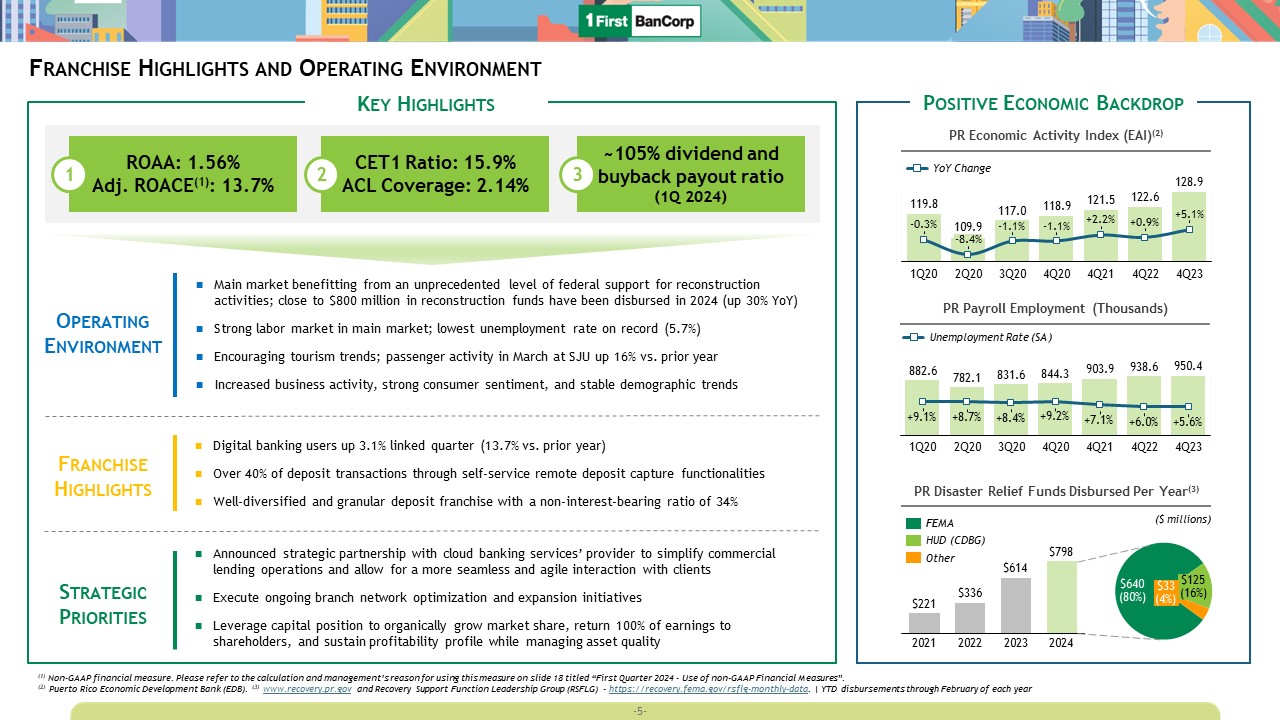The width and height of the screenshot is (1280, 720).
Task: Click the $640 (80%) pie segment
Action: point(1131,590)
